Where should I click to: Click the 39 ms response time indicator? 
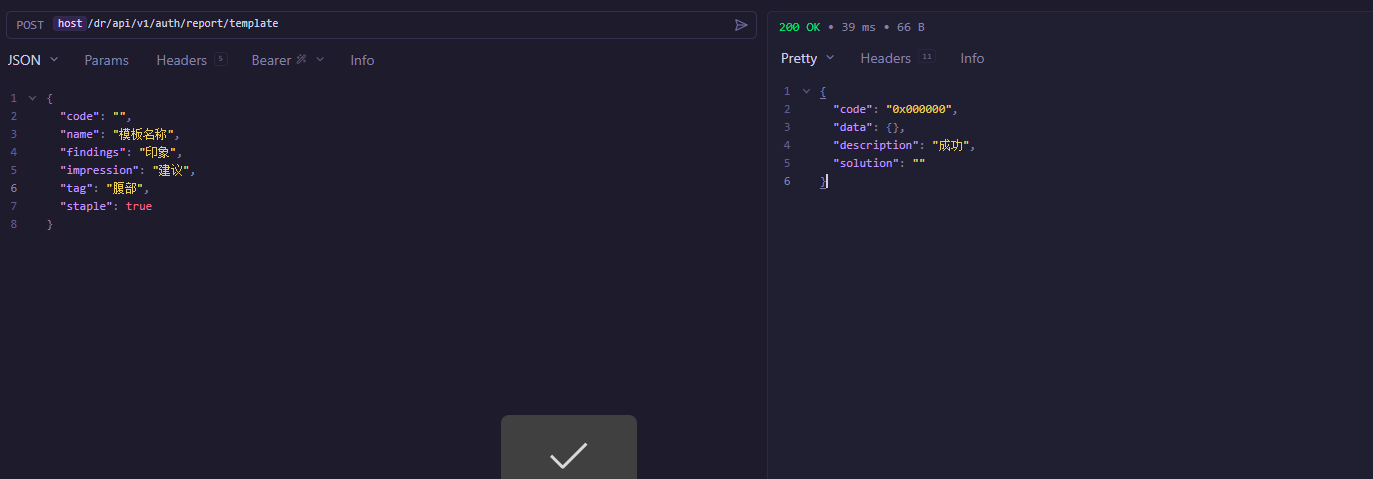click(853, 27)
